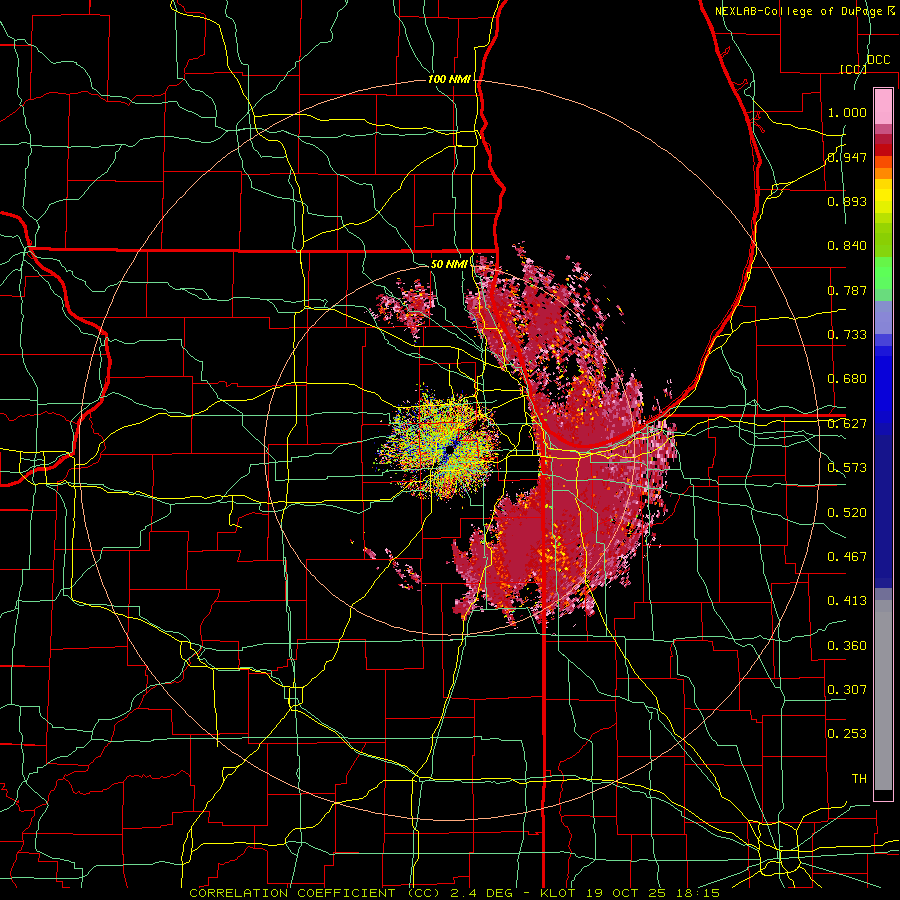This screenshot has height=900, width=900.
Task: Select the 0.893 scale value
Action: coord(847,201)
